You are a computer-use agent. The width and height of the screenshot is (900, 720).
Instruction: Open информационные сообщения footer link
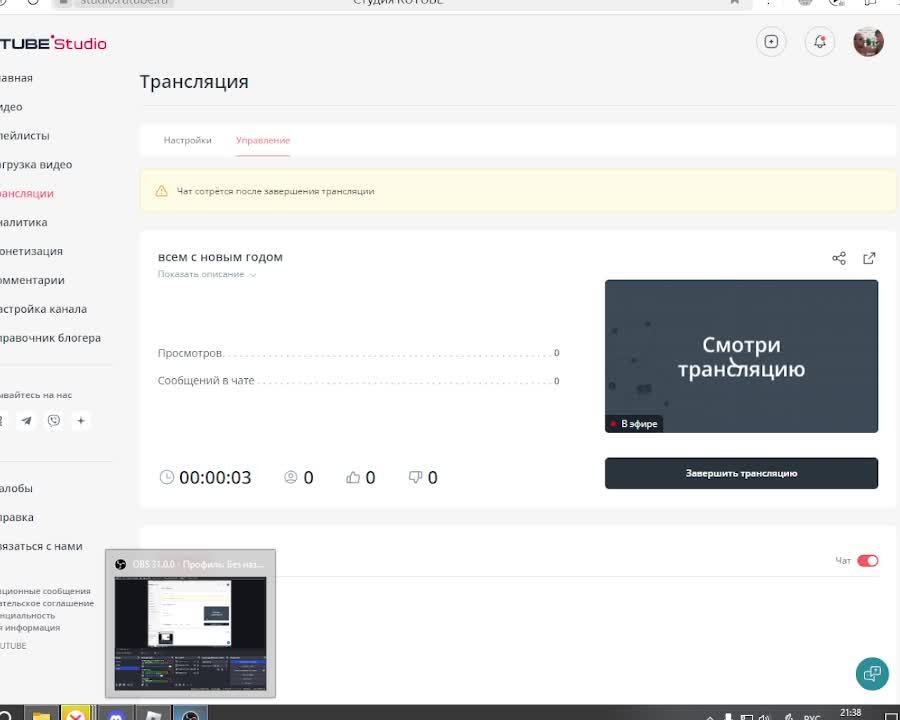click(x=45, y=591)
